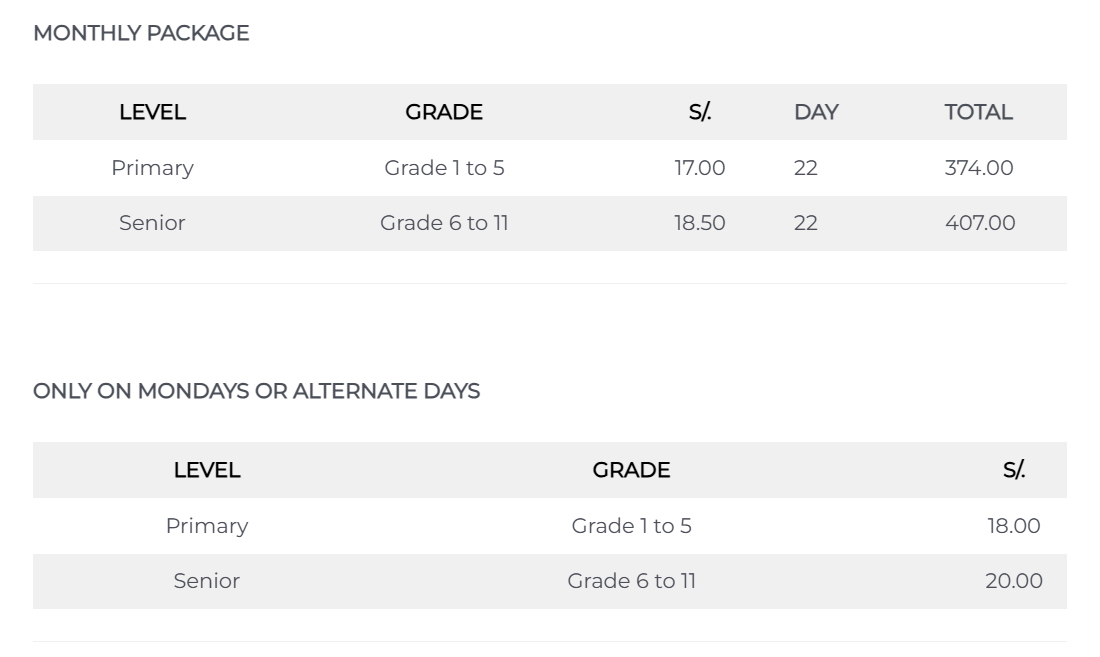Screen dimensions: 1100x657
Task: Select Grade 1 to 5 in alternate days table
Action: (x=631, y=526)
